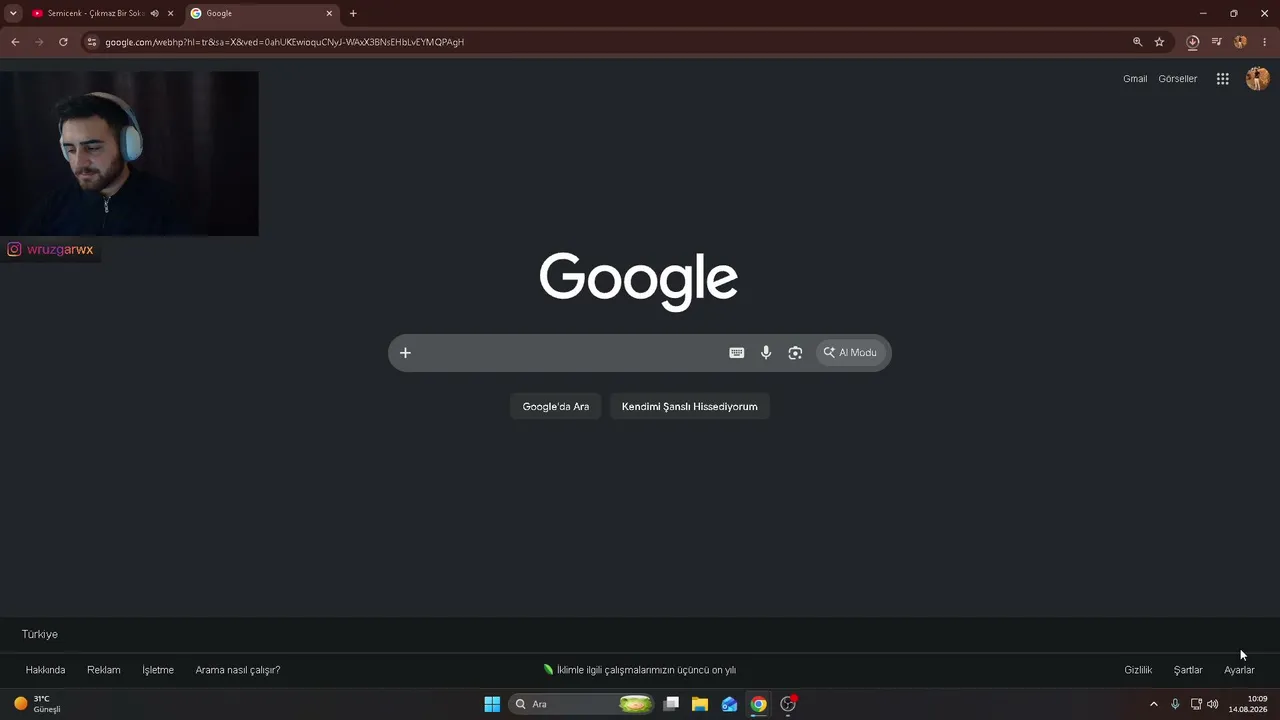Open the İşletme footer link

[x=158, y=670]
